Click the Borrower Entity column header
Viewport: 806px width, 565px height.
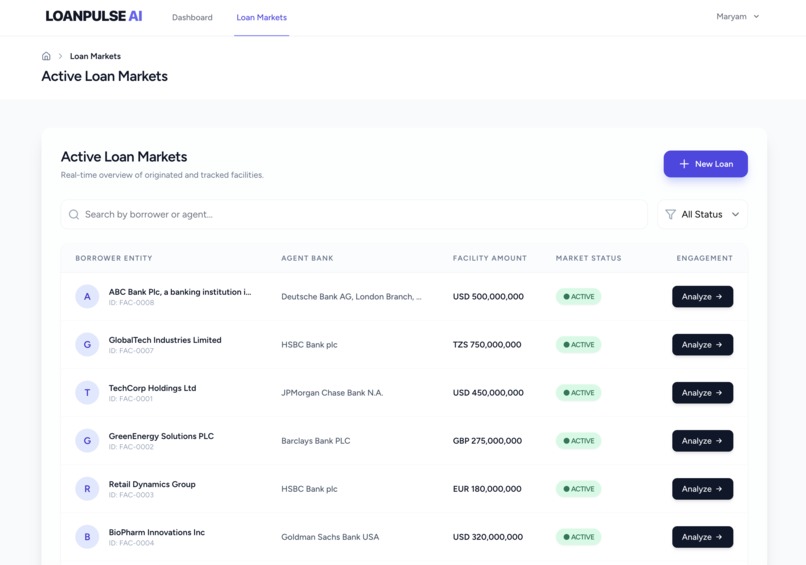(x=114, y=258)
